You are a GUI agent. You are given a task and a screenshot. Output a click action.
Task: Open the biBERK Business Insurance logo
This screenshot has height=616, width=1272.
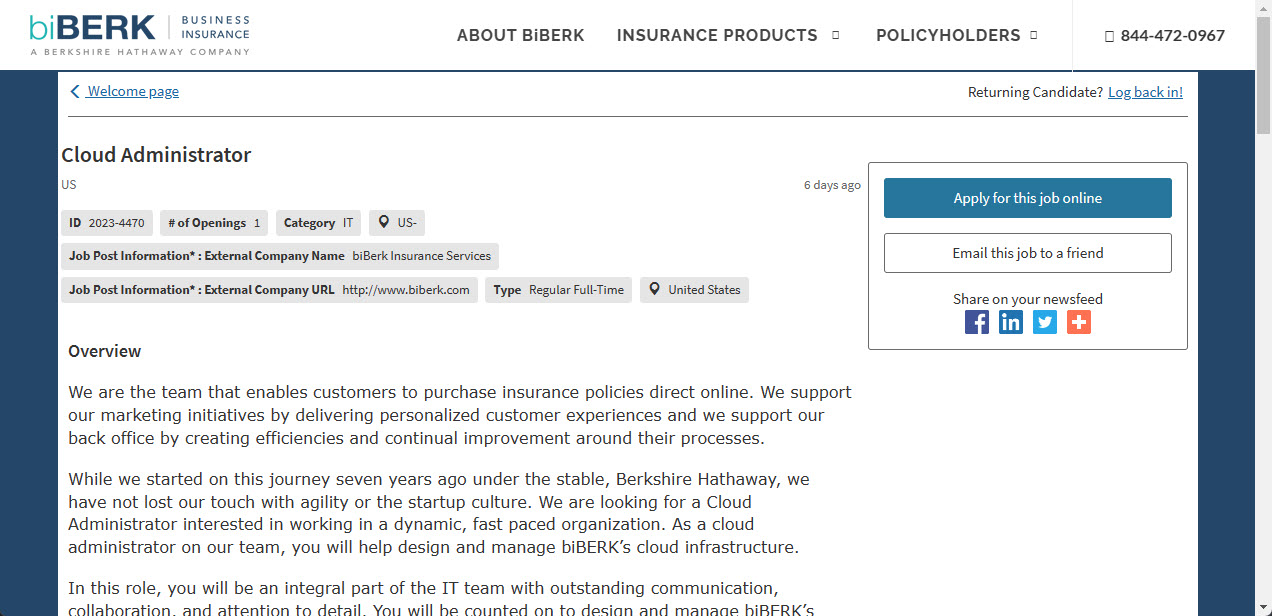(x=140, y=34)
